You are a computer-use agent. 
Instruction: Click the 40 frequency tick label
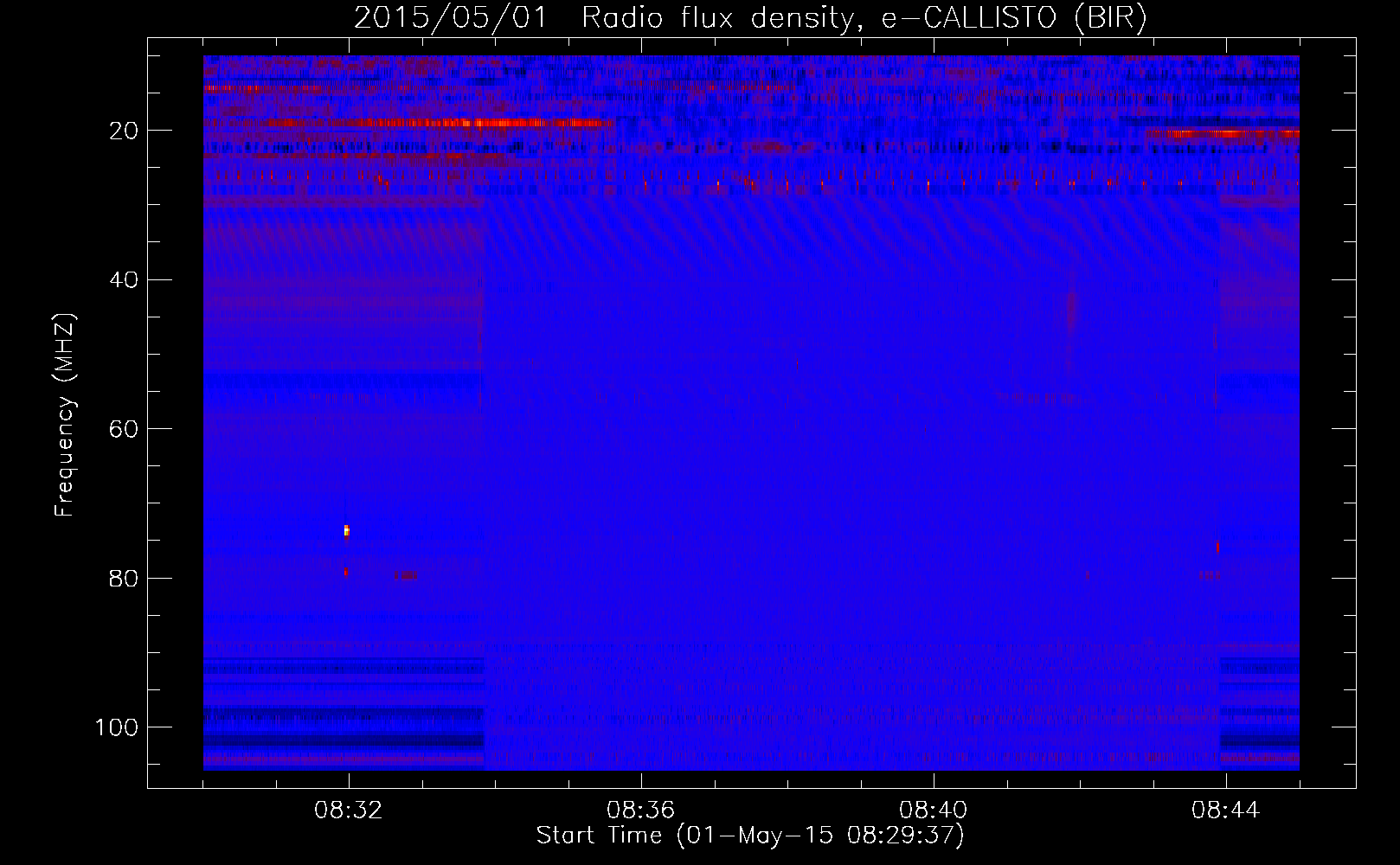pos(125,280)
